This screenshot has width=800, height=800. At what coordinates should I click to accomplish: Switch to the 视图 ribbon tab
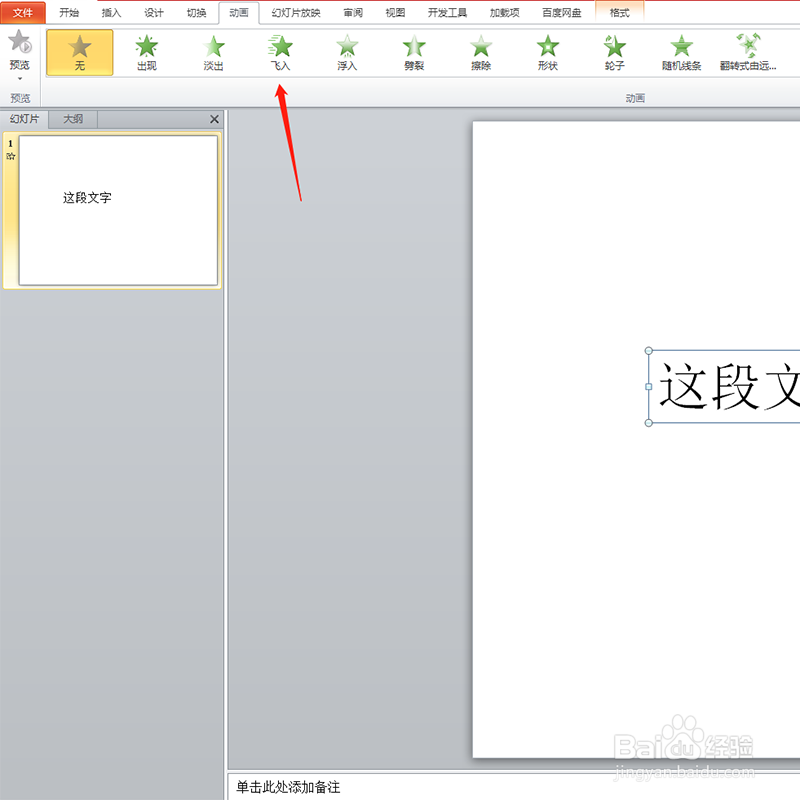click(395, 13)
